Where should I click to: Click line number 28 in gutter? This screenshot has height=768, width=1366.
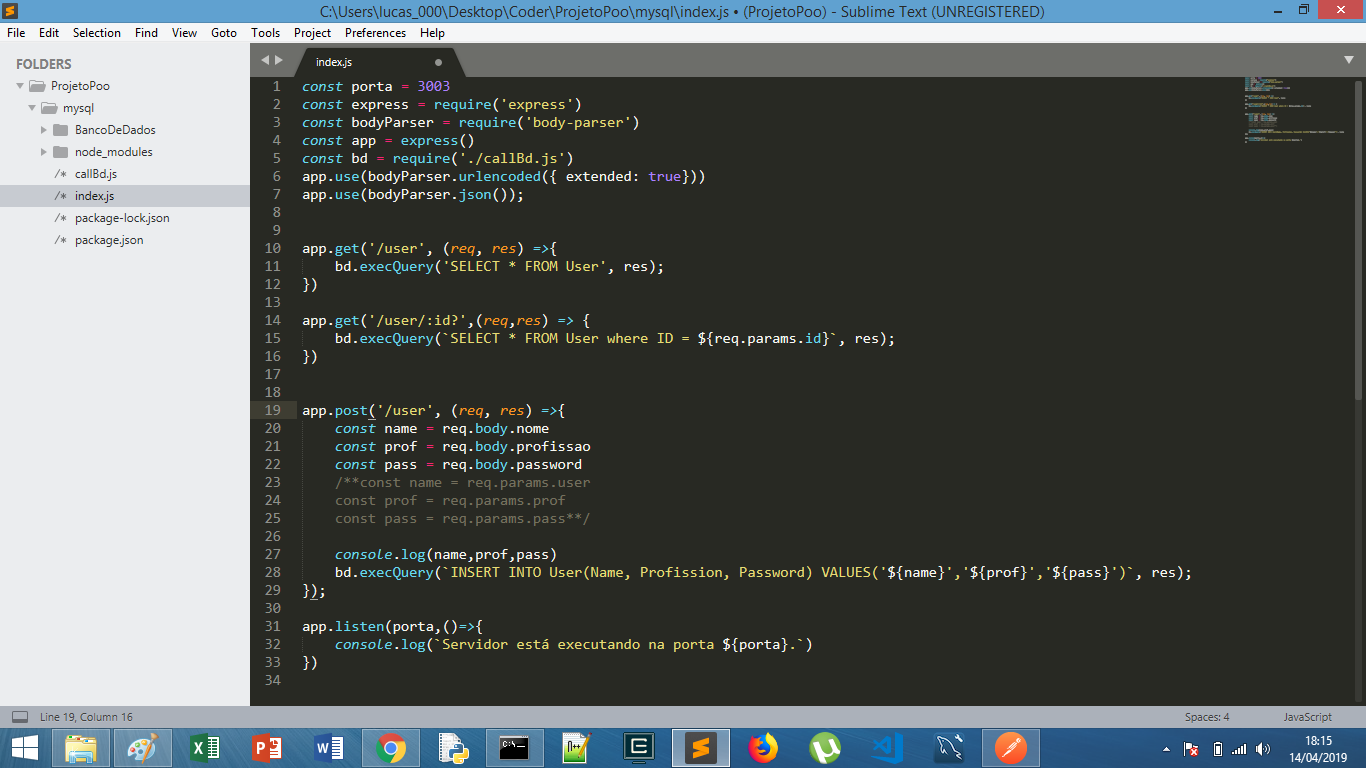273,572
